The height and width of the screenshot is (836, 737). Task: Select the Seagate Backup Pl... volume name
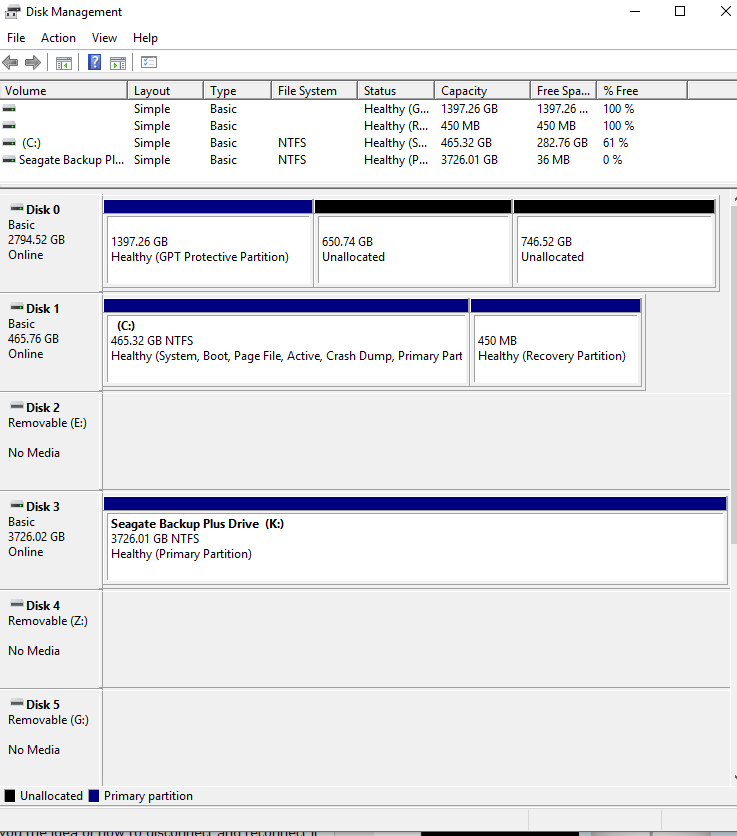pyautogui.click(x=71, y=160)
